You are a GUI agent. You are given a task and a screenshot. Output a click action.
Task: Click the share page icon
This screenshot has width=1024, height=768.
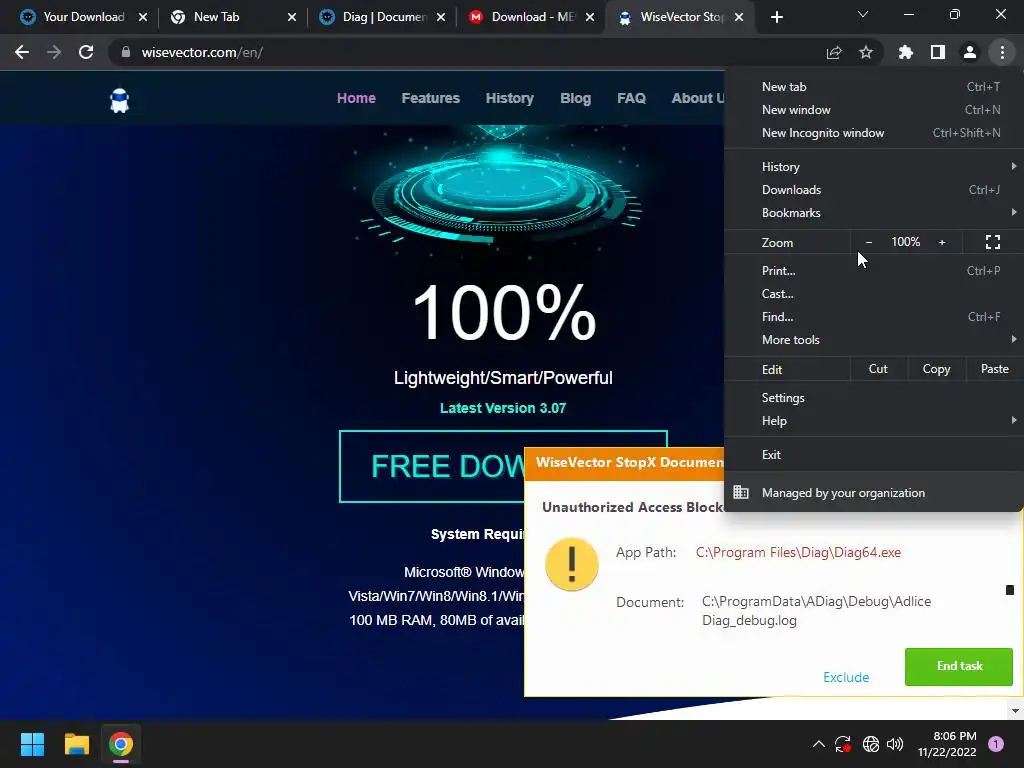coord(834,52)
